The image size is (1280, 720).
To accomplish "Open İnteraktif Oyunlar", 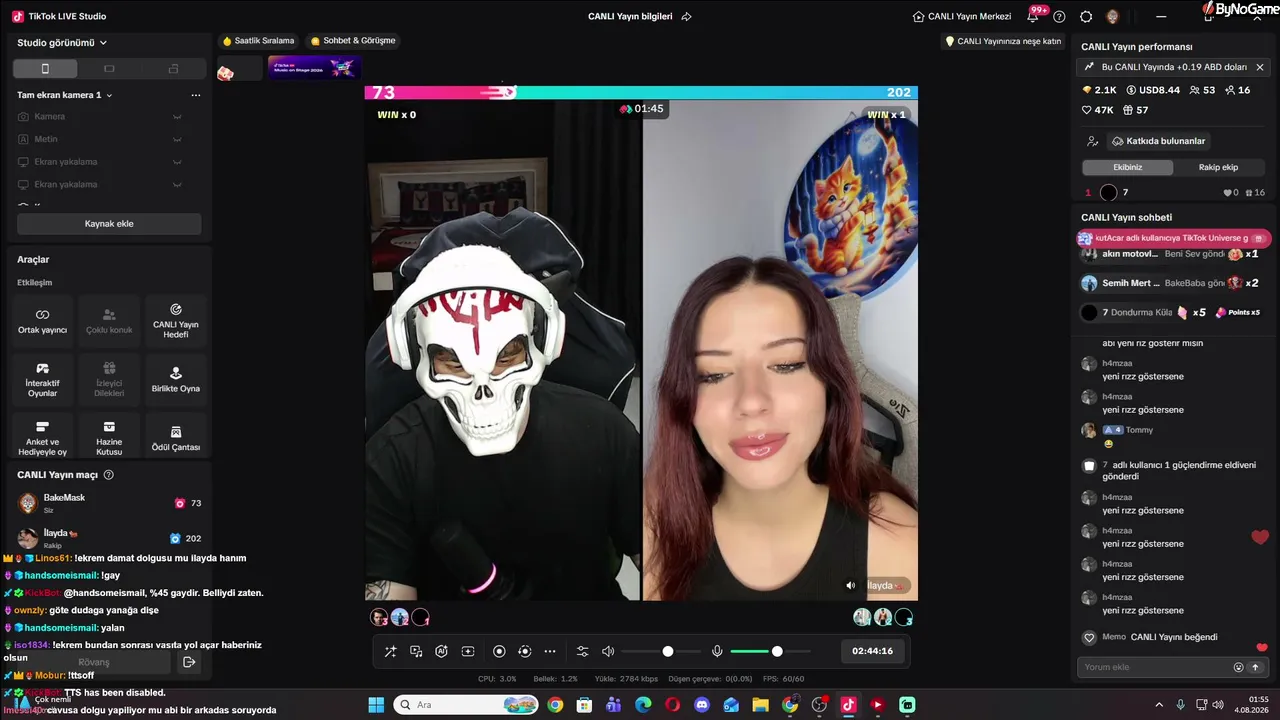I will click(x=42, y=380).
